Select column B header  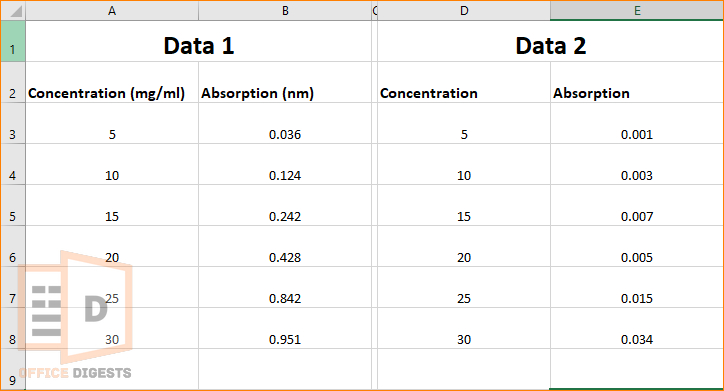coord(285,10)
